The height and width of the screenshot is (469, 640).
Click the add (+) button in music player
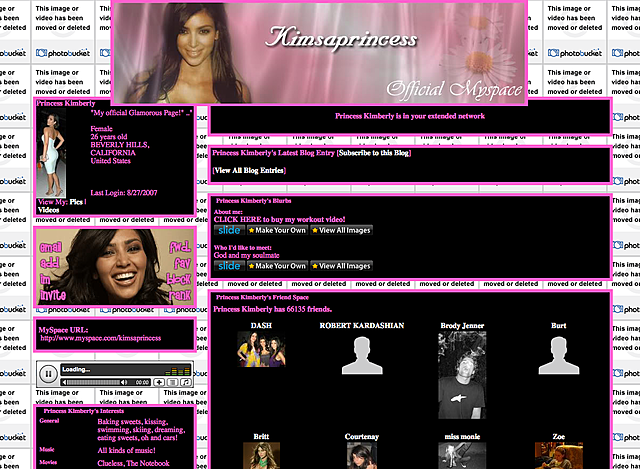[159, 382]
